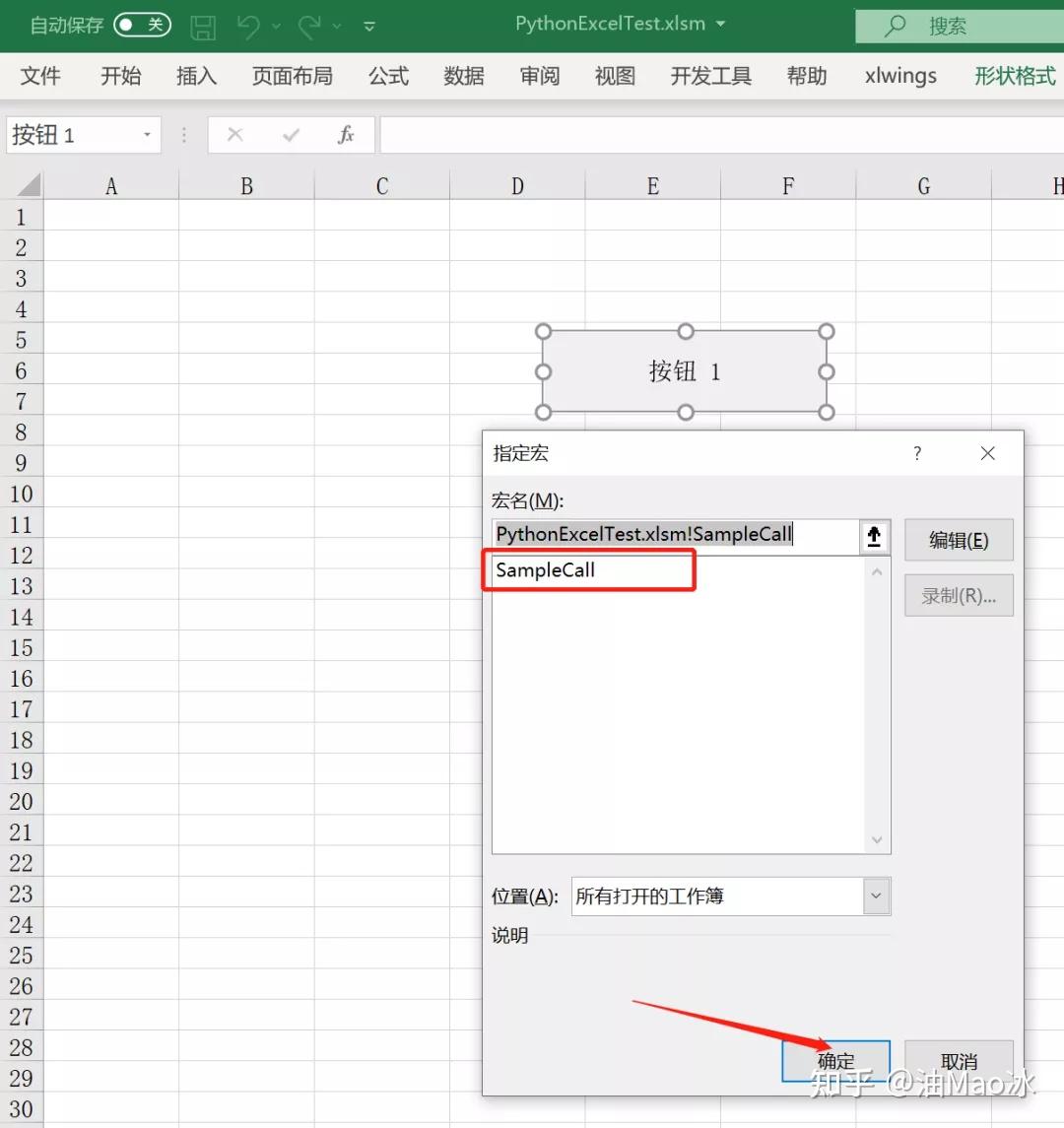Toggle the 自动保存 autosave switch on

tap(143, 25)
